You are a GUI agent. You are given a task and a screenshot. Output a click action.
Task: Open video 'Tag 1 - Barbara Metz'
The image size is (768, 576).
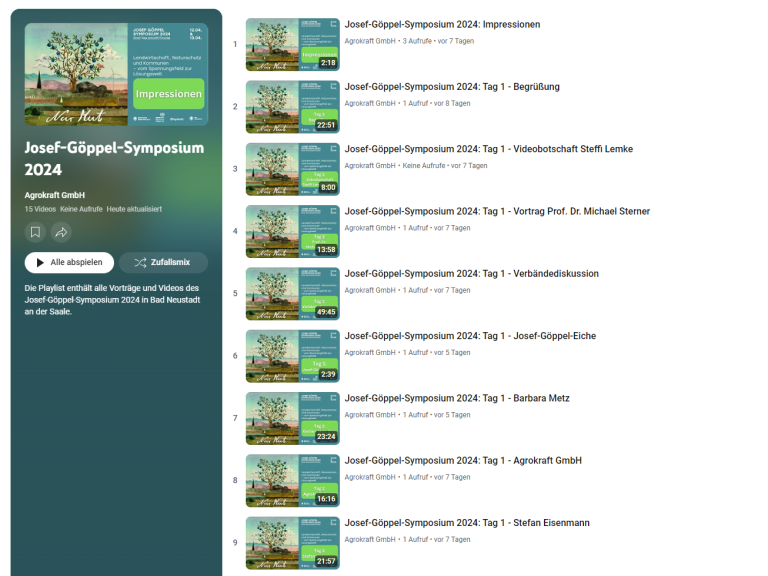coord(457,398)
